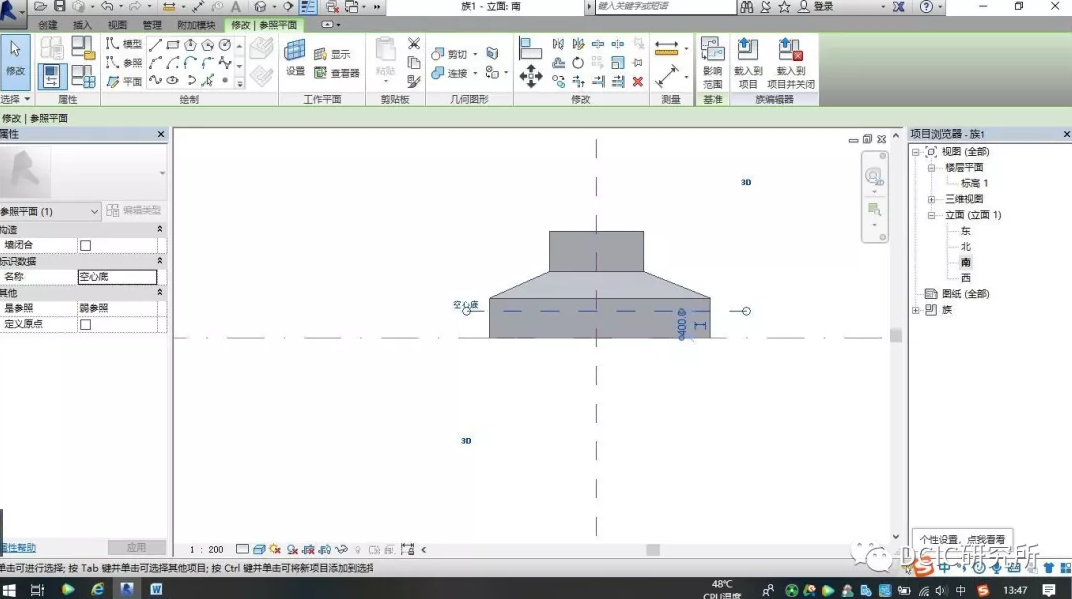The width and height of the screenshot is (1072, 599).
Task: Collapse the 楼层平面 tree node
Action: click(931, 168)
